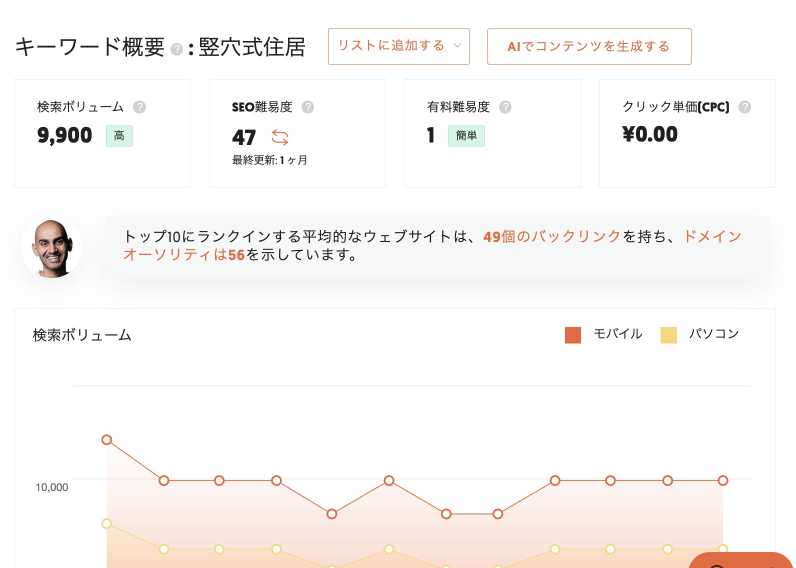Image resolution: width=796 pixels, height=568 pixels.
Task: Click the help icon beside SEO難易度
Action: click(x=308, y=107)
